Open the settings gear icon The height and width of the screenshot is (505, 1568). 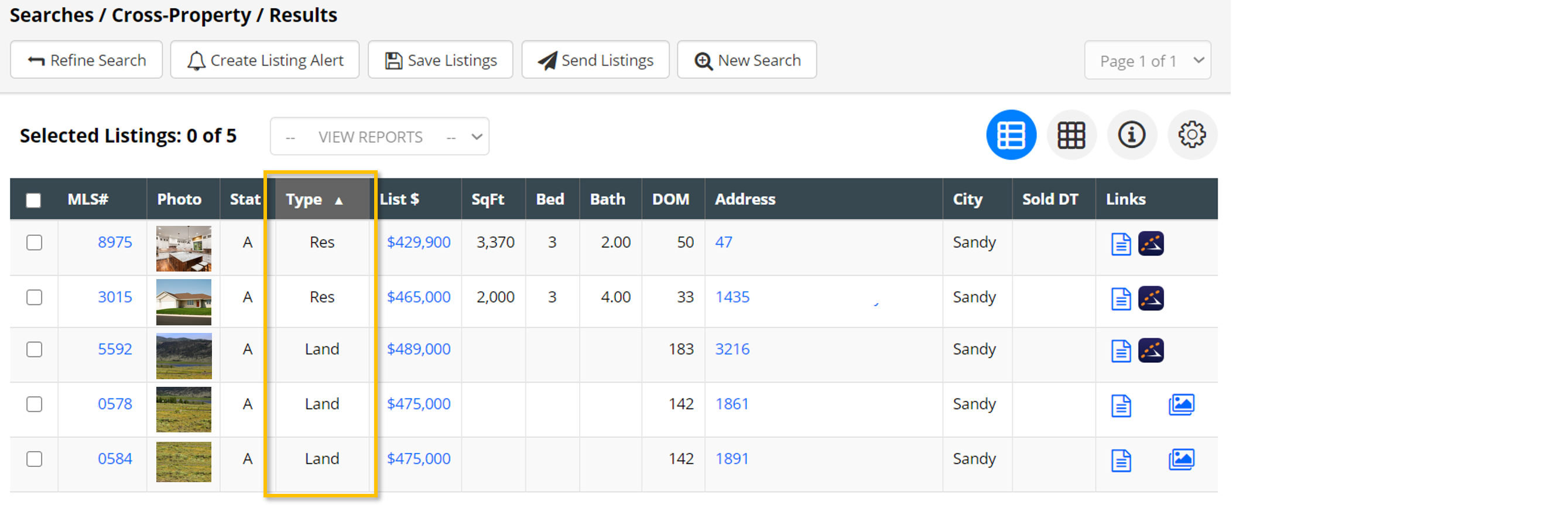(1191, 135)
